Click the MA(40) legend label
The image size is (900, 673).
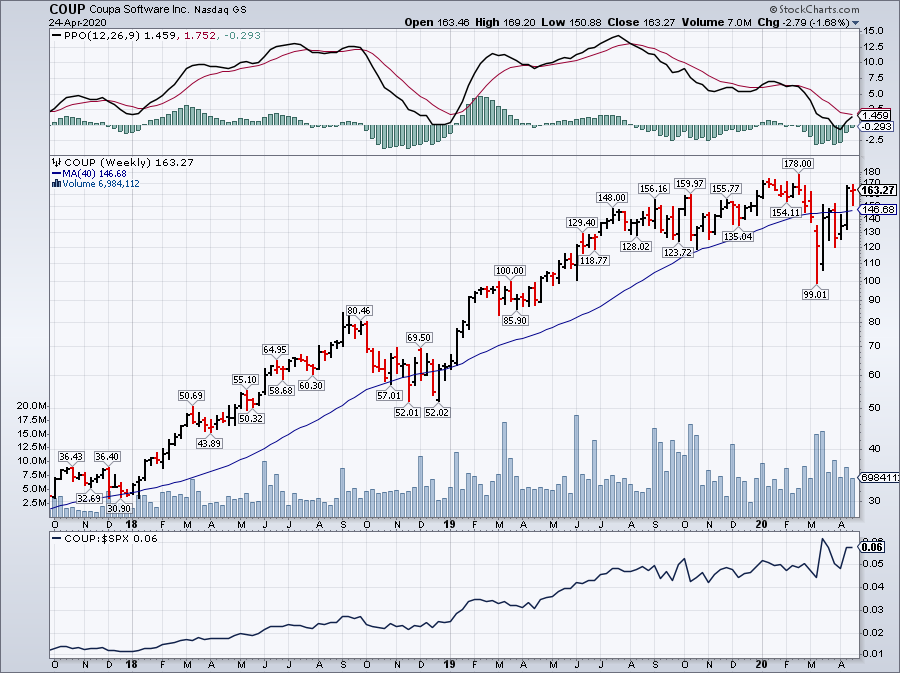(75, 173)
